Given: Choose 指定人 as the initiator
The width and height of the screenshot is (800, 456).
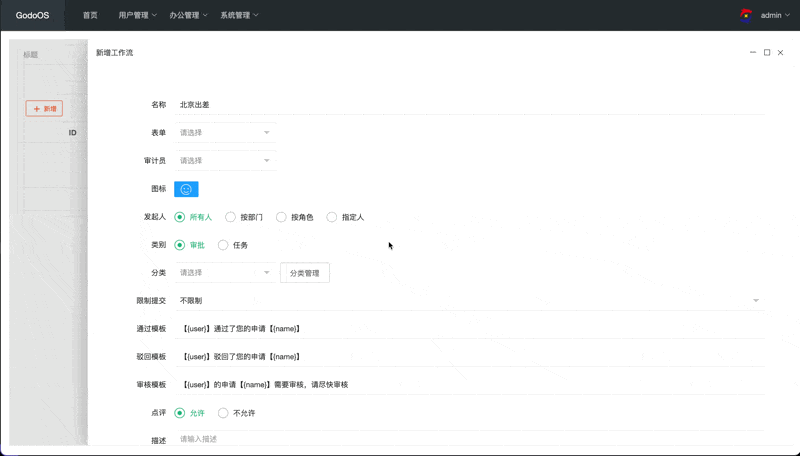Looking at the screenshot, I should (x=333, y=217).
